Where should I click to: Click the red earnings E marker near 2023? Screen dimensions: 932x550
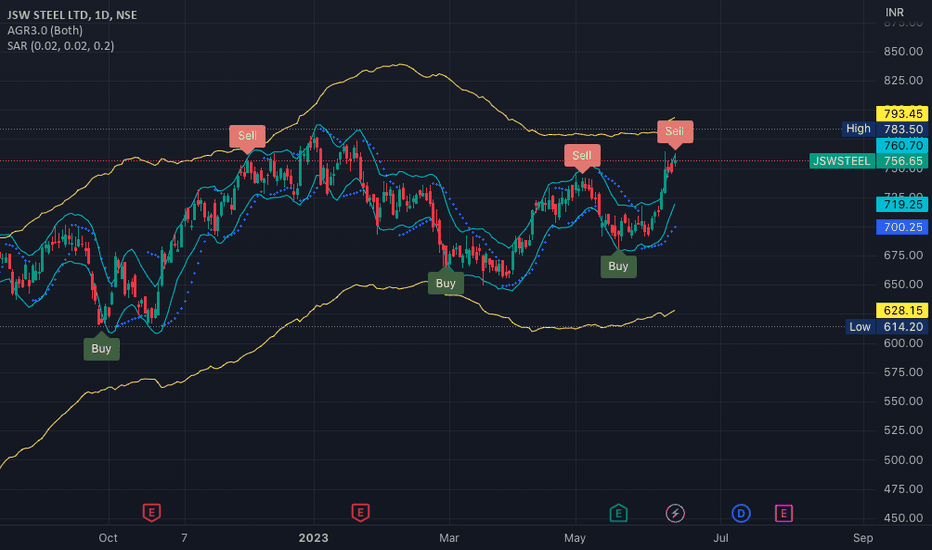(360, 513)
